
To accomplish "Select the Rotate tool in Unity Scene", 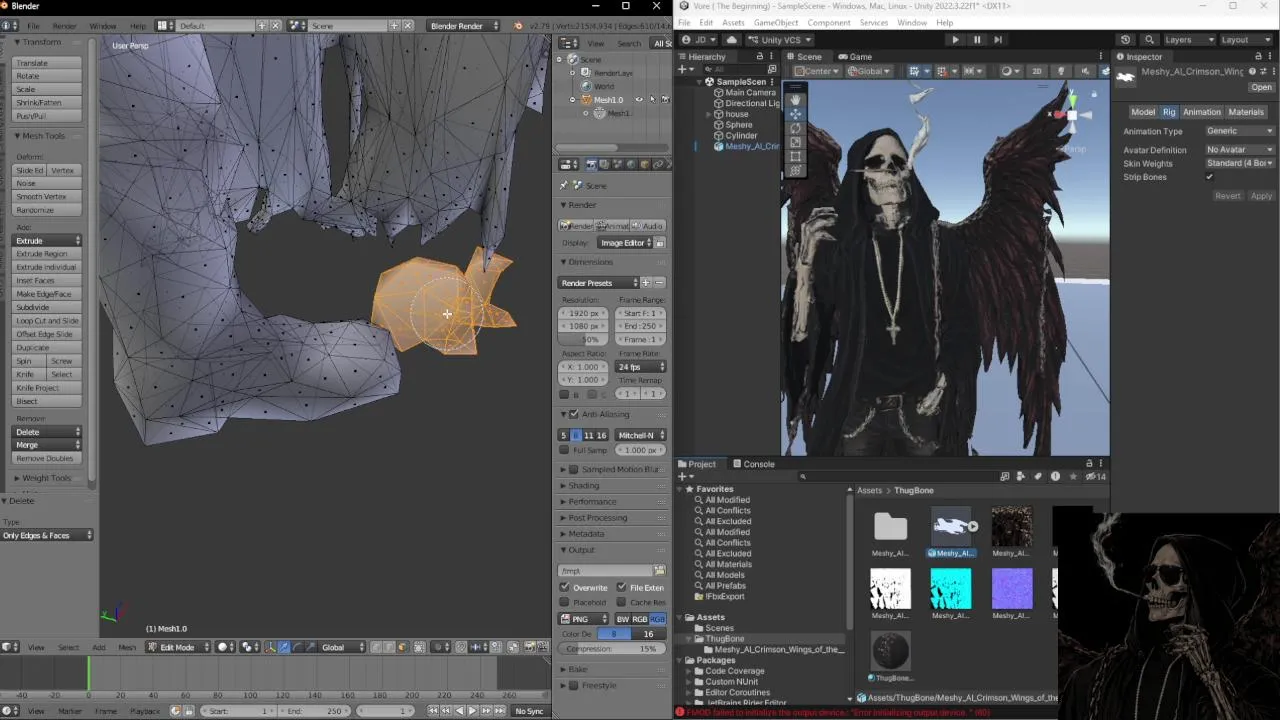I will (795, 128).
